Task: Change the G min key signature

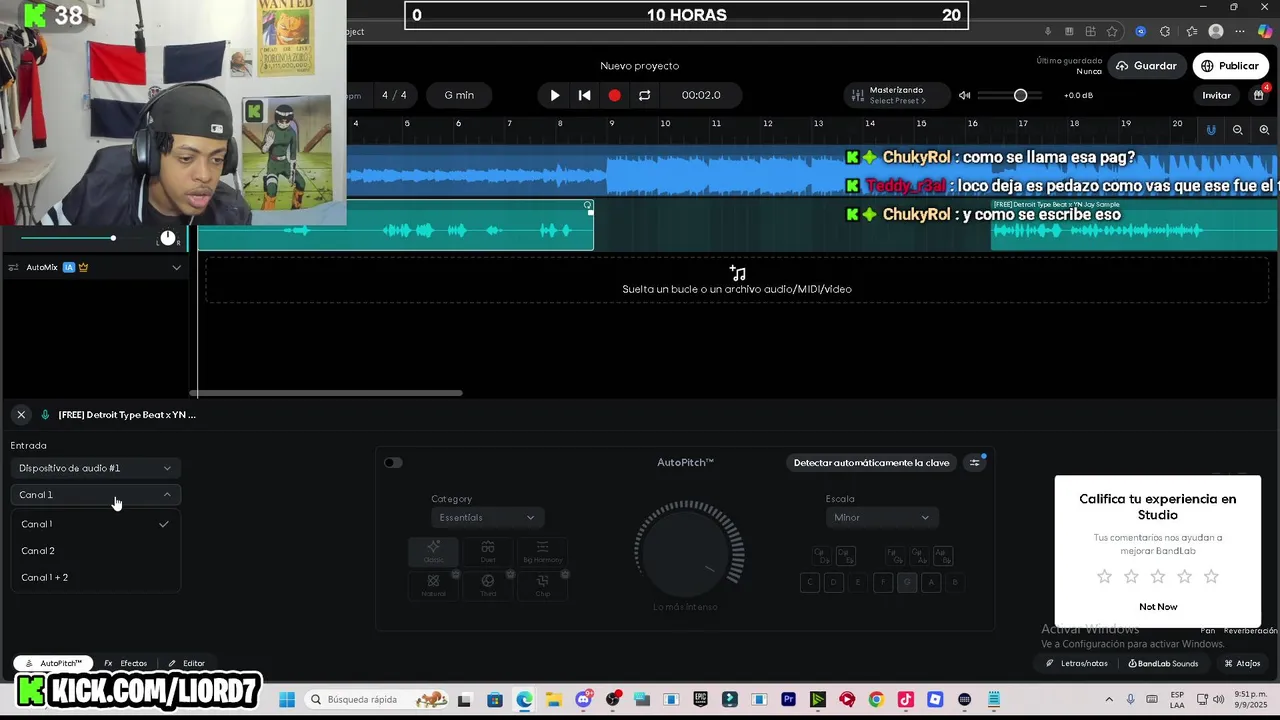Action: [459, 95]
